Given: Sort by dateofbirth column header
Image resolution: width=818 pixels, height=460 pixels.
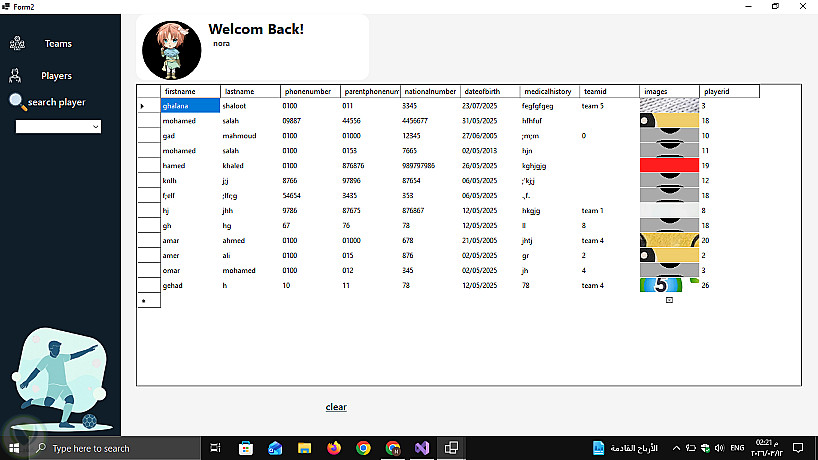Looking at the screenshot, I should (x=490, y=91).
